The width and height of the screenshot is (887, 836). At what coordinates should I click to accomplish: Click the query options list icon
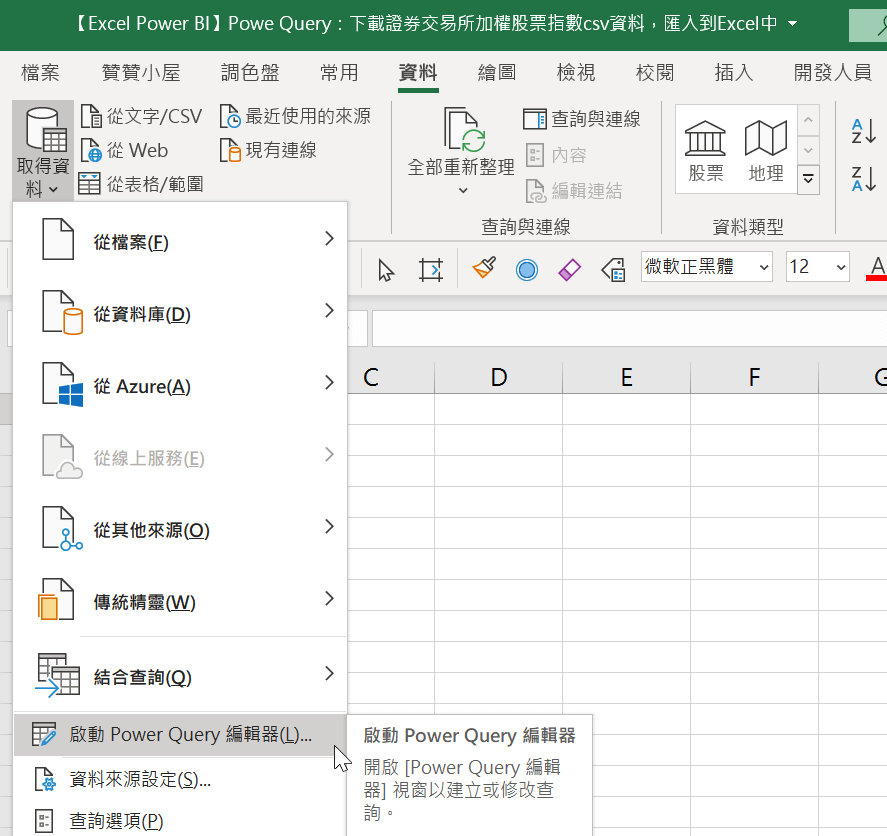coord(44,820)
